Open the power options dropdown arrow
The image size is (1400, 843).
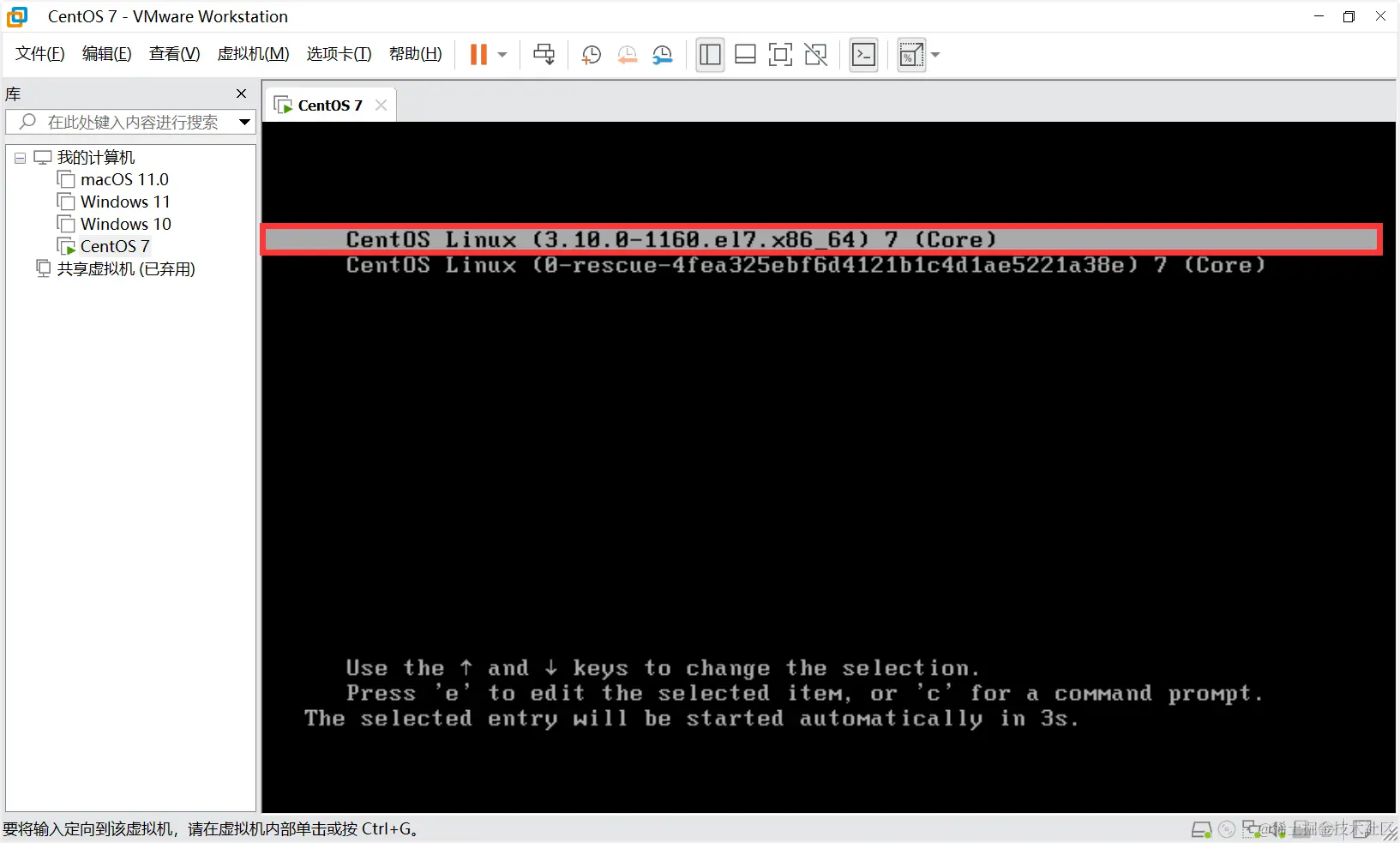[502, 55]
